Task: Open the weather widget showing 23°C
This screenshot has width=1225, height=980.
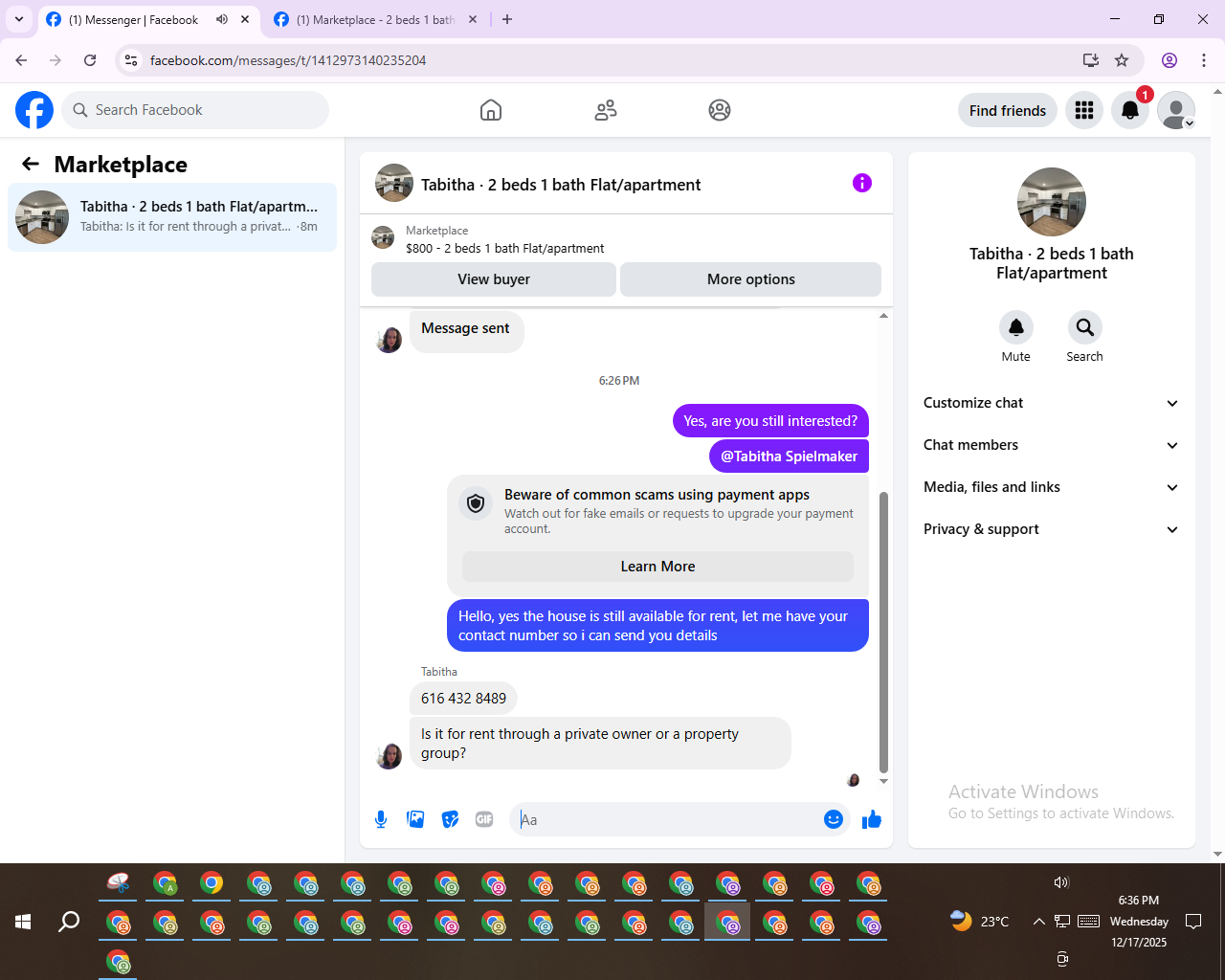Action: pyautogui.click(x=980, y=922)
